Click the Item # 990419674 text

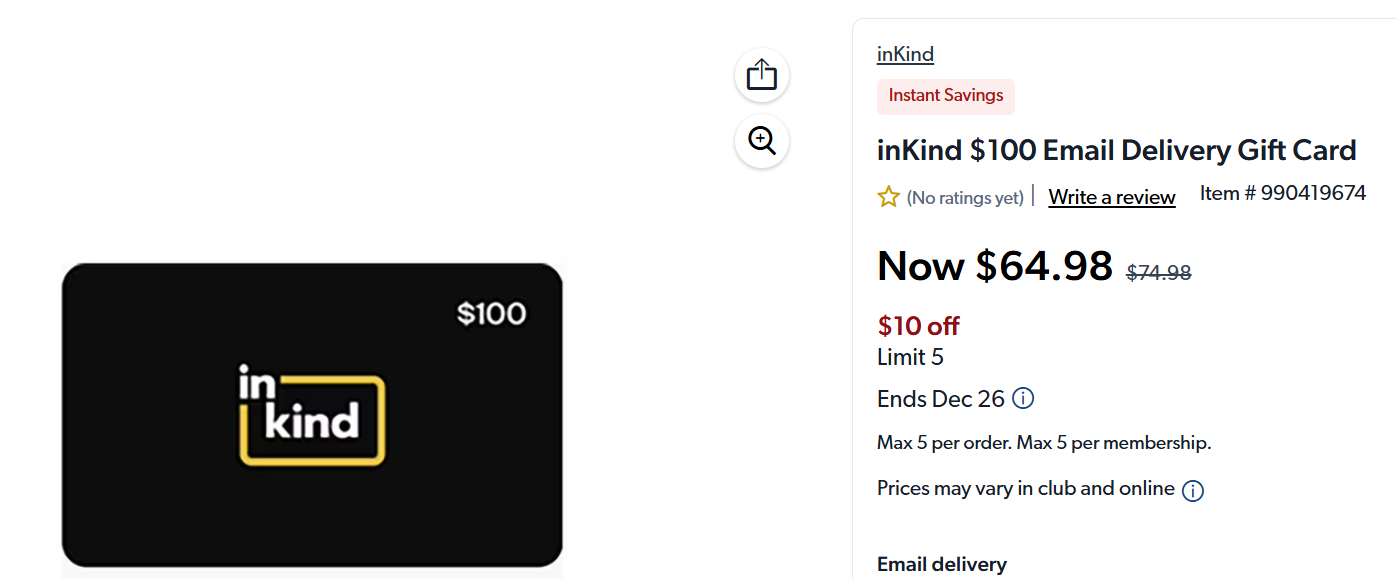coord(1282,193)
